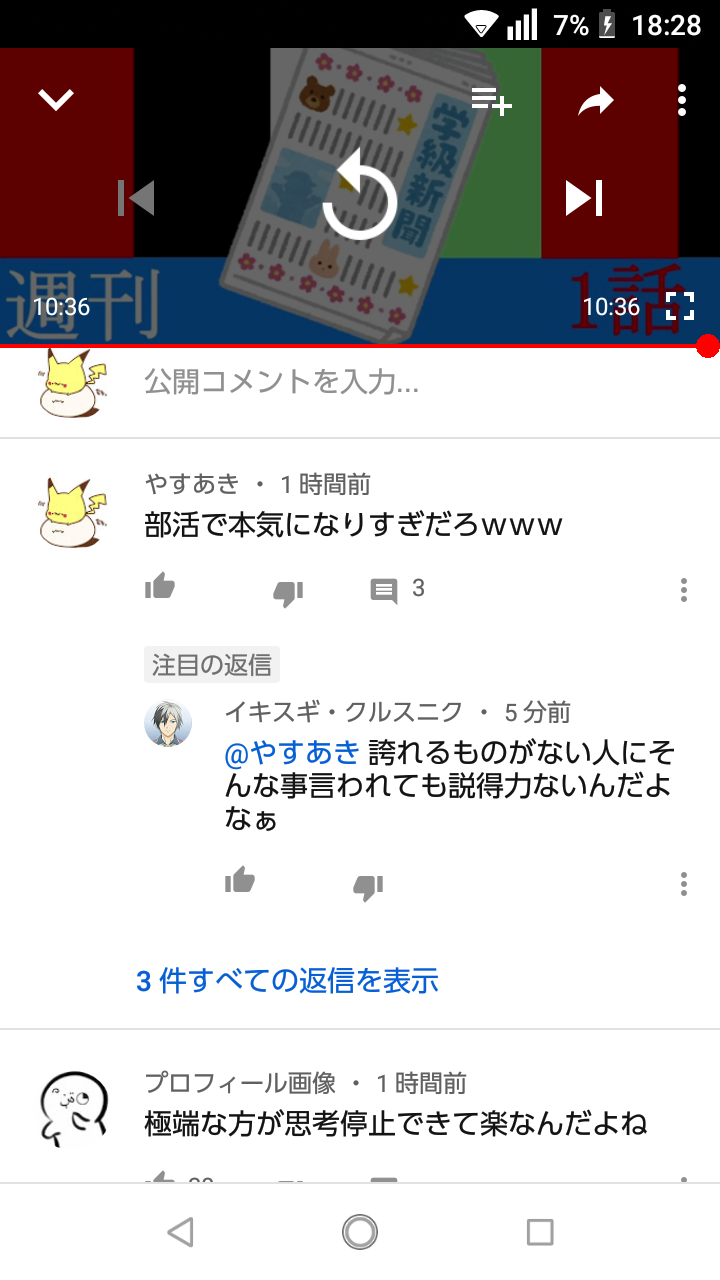Like やすあき's comment
The width and height of the screenshot is (720, 1280).
point(160,587)
